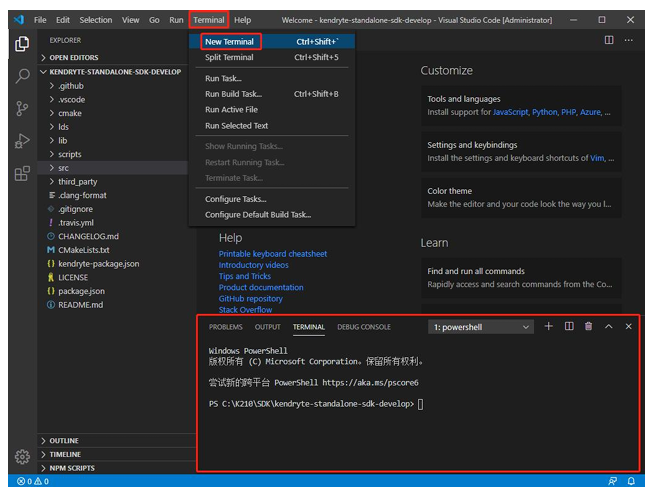The image size is (652, 492).
Task: Open the File menu
Action: (x=40, y=20)
